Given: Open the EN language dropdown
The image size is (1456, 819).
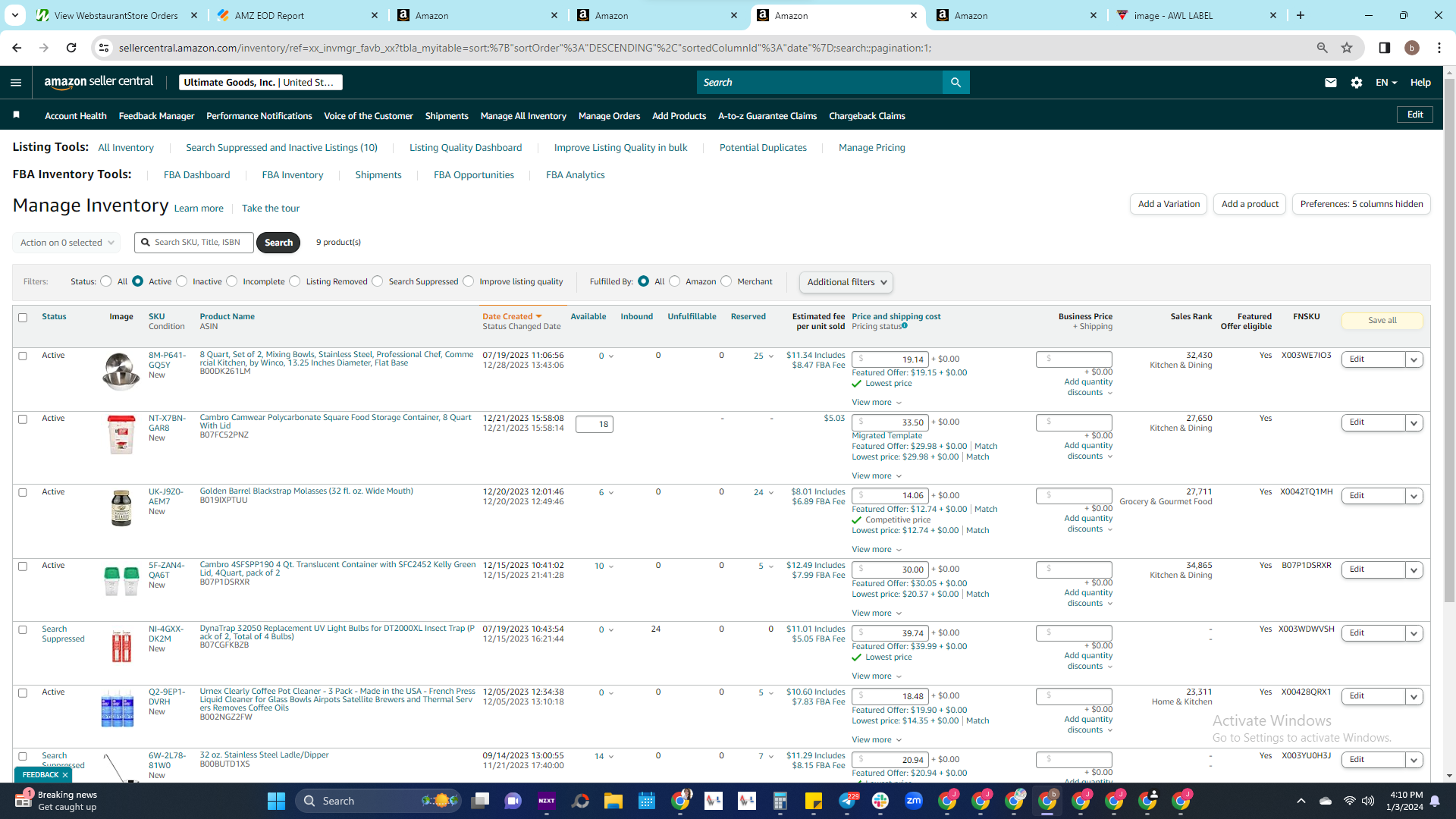Looking at the screenshot, I should coord(1386,83).
